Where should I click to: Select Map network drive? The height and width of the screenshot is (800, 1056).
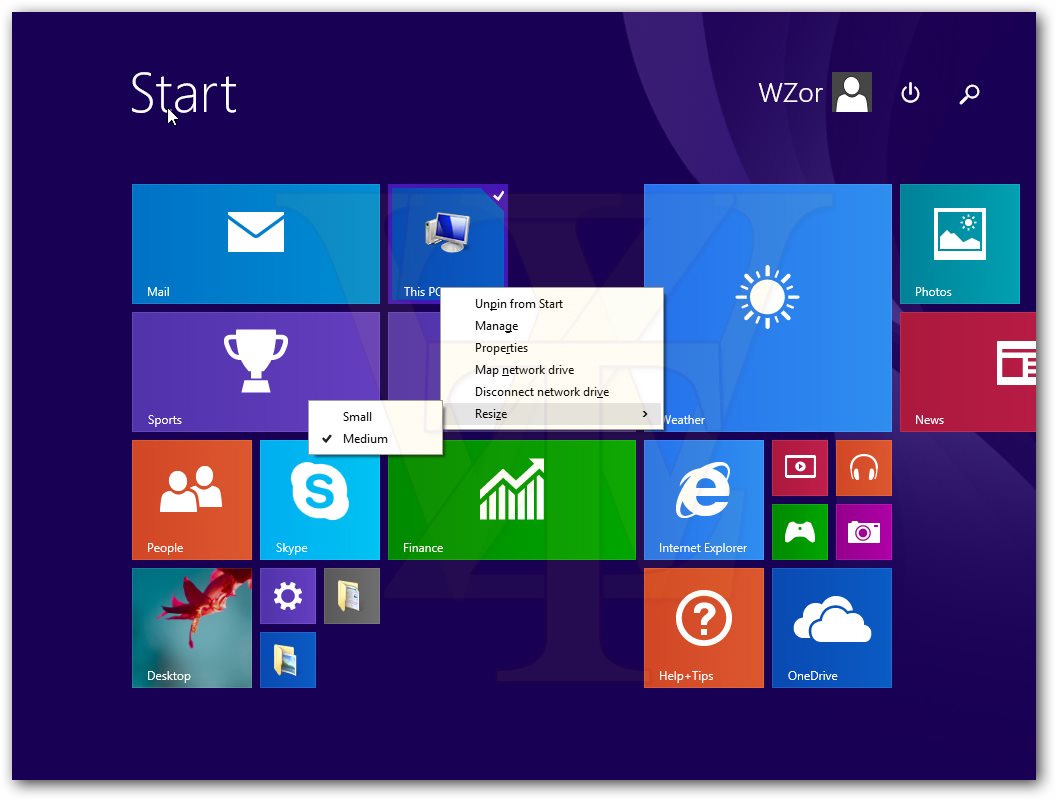pyautogui.click(x=552, y=370)
